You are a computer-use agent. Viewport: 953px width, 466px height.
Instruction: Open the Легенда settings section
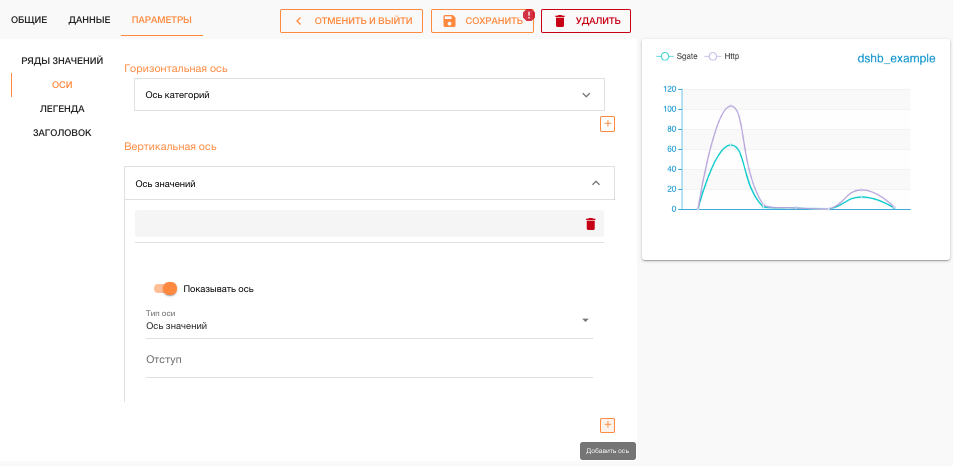62,109
